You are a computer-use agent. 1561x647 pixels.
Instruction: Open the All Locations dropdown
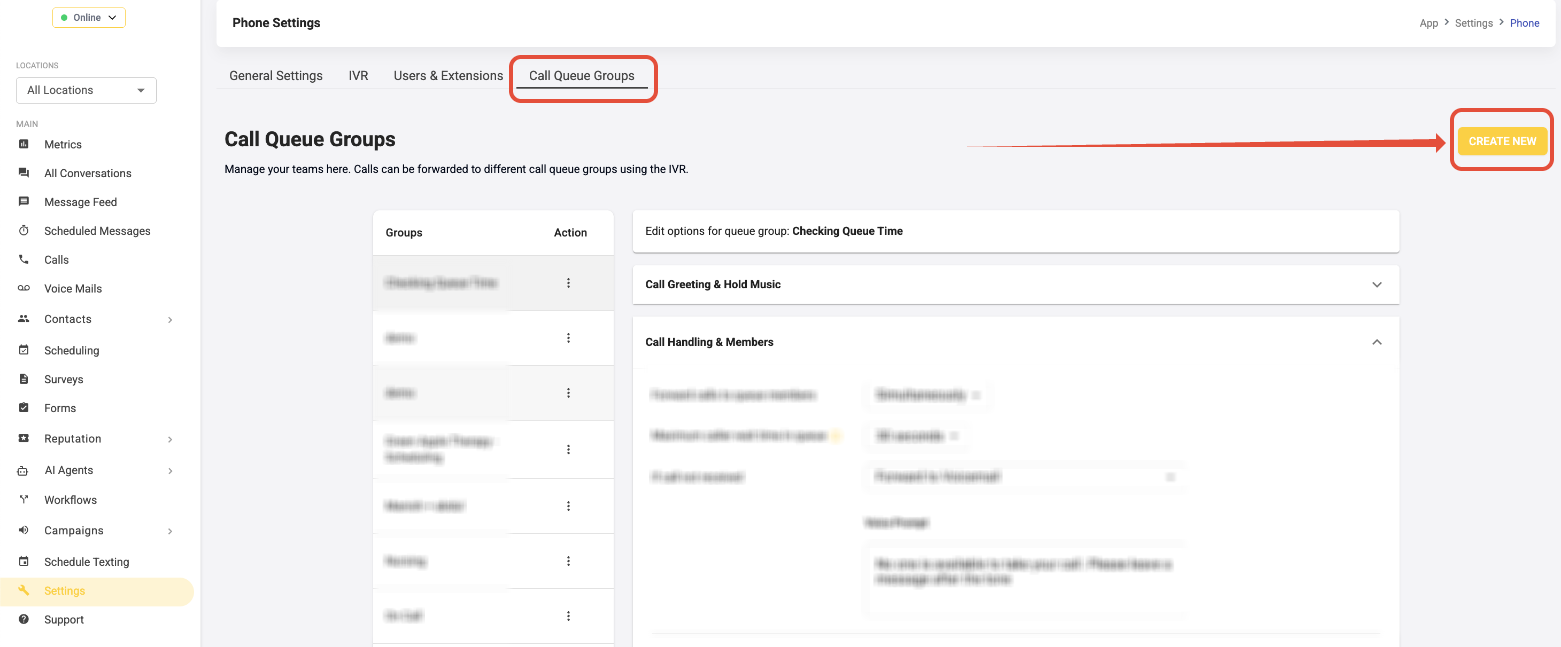click(86, 90)
